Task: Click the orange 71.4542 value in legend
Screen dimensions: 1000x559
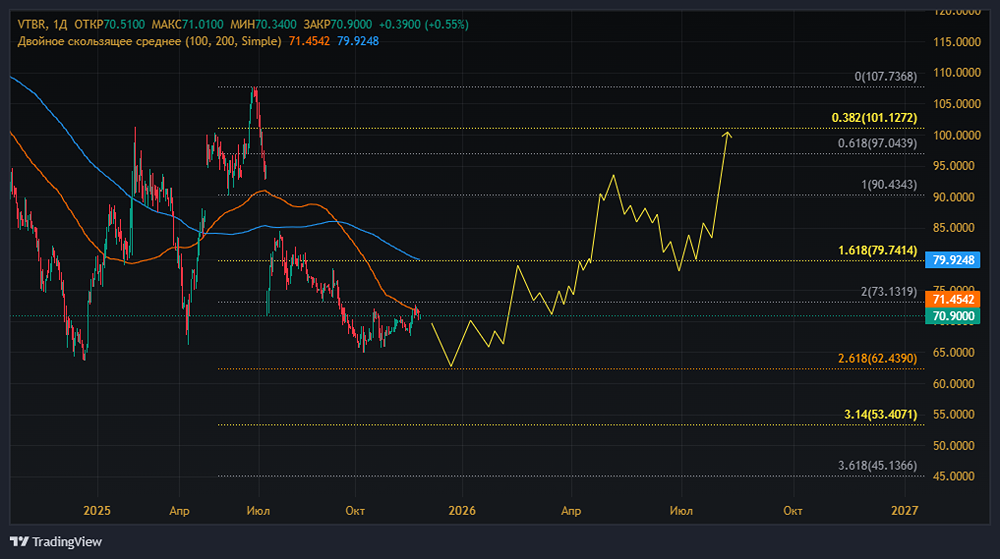Action: 310,41
